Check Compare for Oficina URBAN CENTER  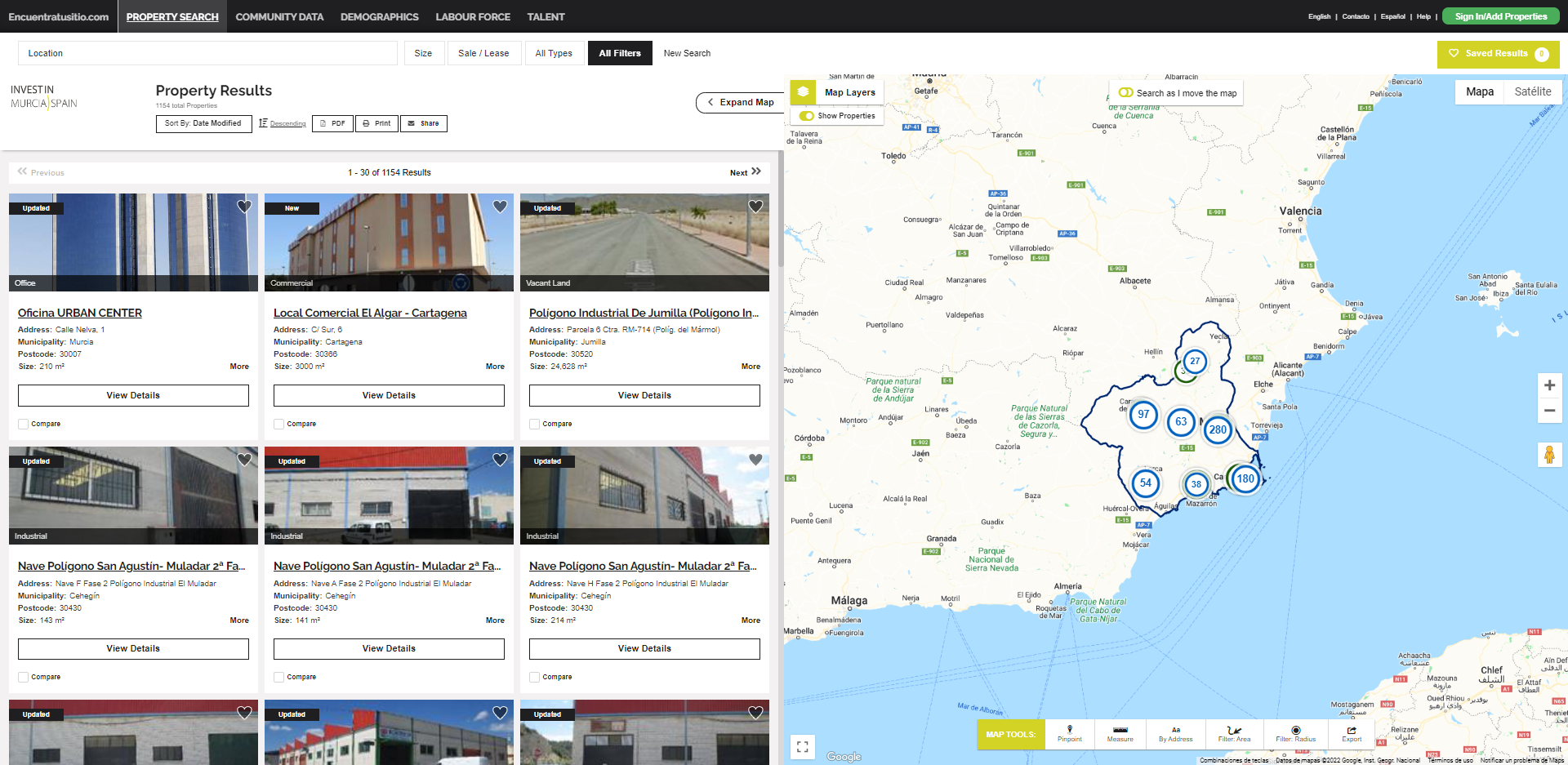coord(24,425)
